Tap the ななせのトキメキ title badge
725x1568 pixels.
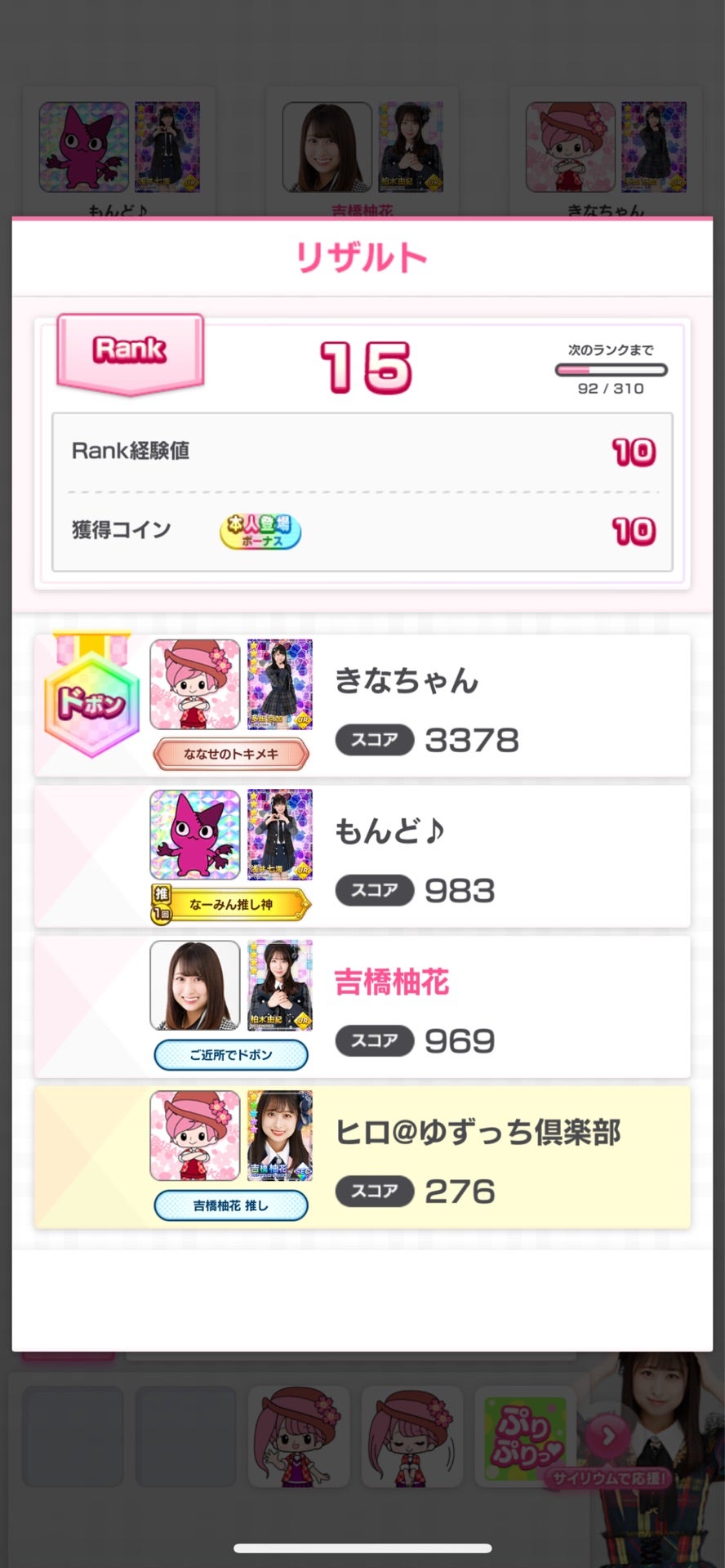click(231, 754)
